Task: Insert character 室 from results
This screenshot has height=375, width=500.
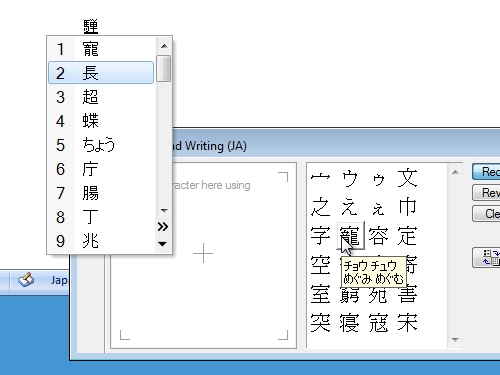Action: pos(320,294)
